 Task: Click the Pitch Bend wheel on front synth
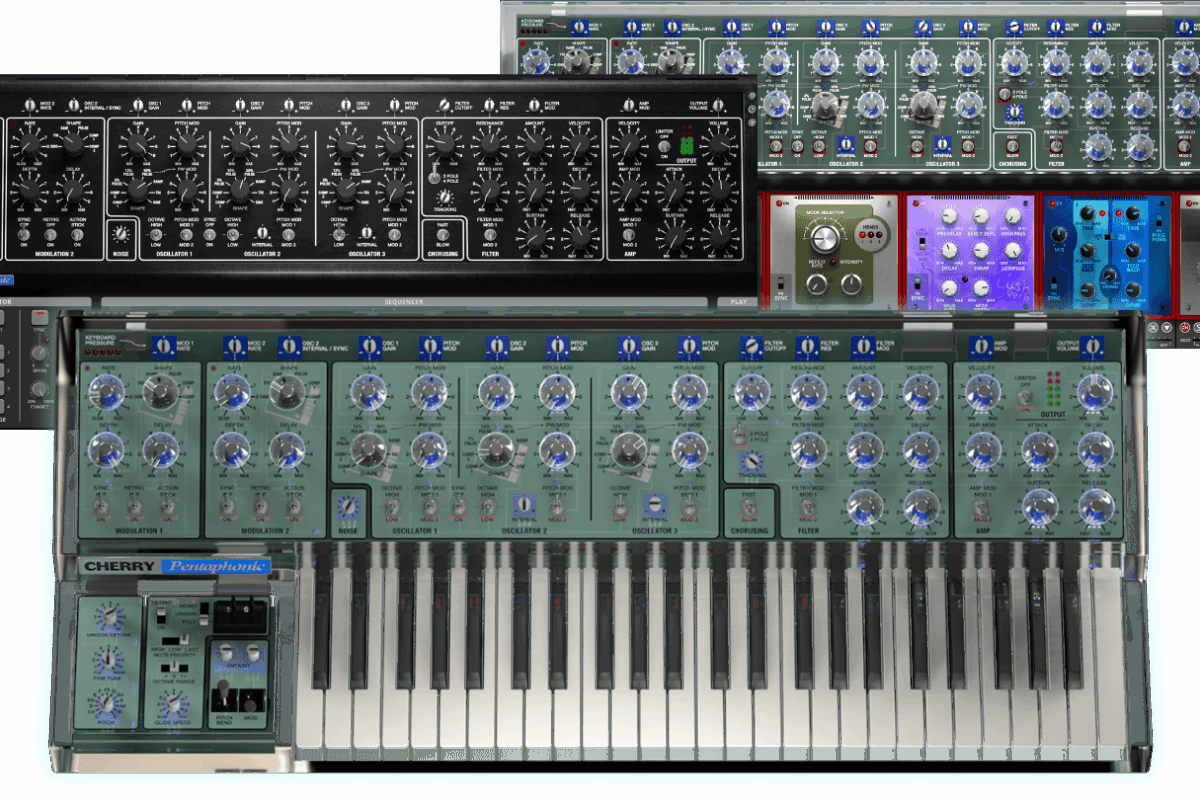click(225, 698)
